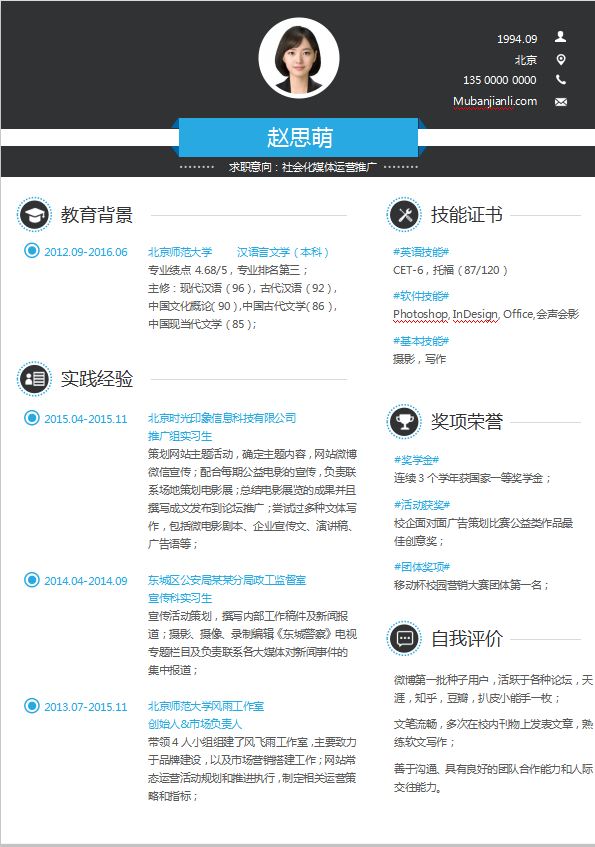
Task: Click the profile photo thumbnail
Action: 299,58
